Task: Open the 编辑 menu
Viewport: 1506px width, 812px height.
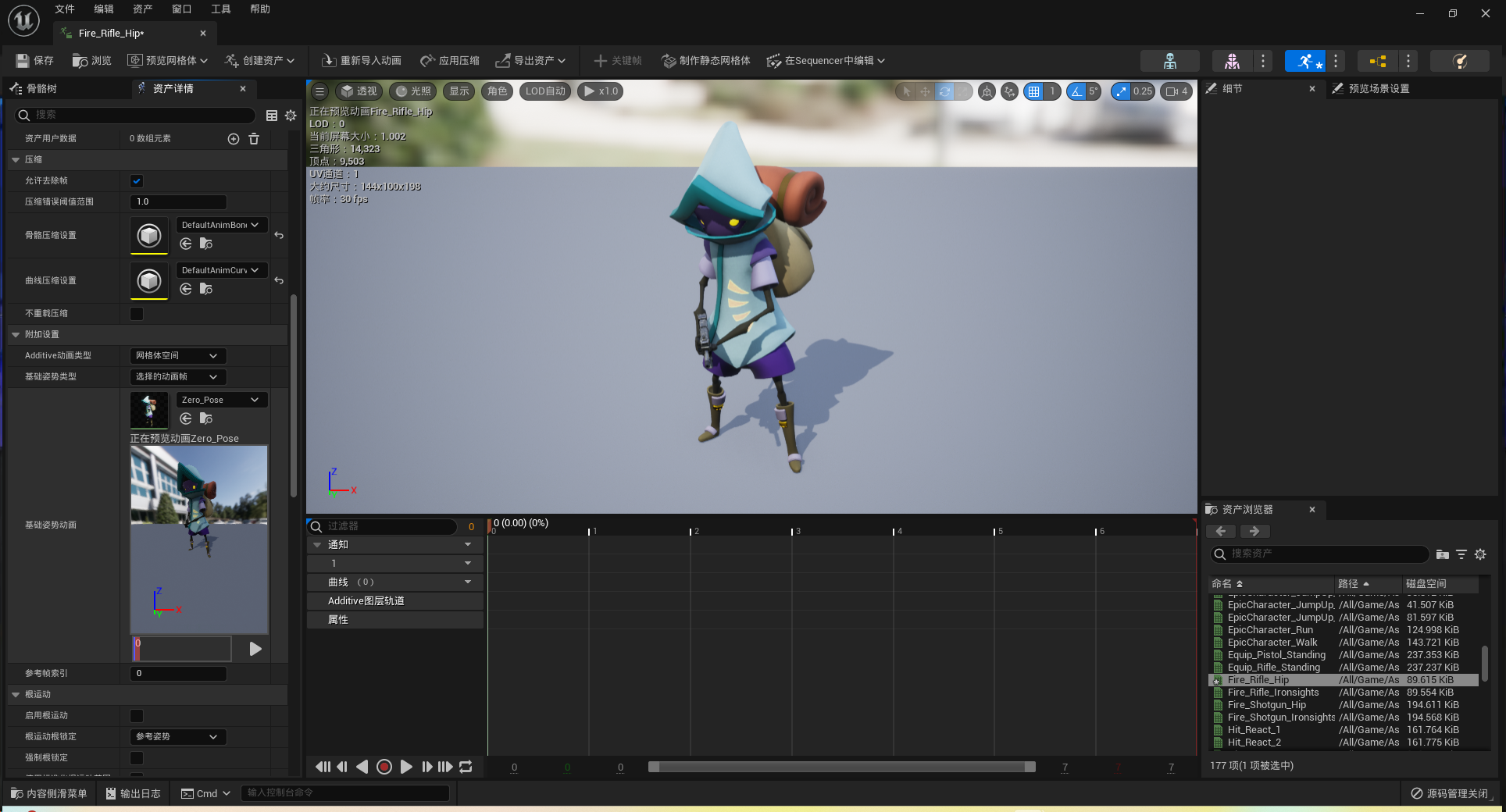Action: click(x=104, y=9)
